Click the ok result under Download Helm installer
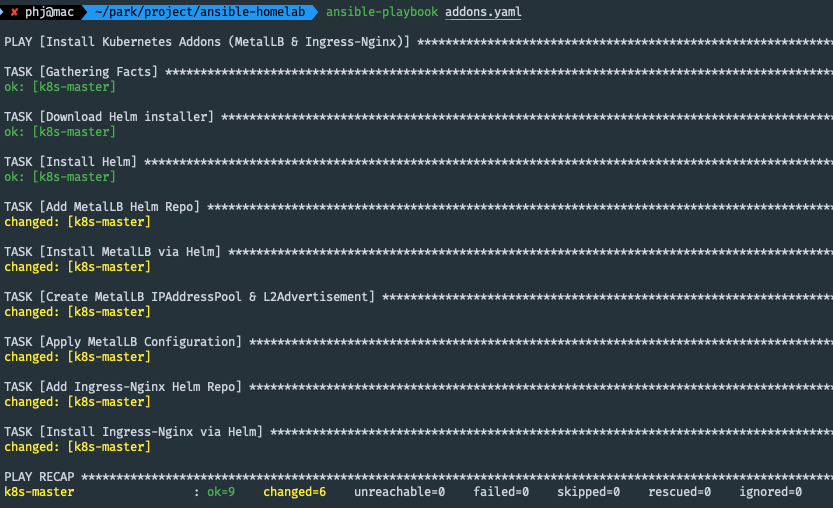 pos(60,132)
